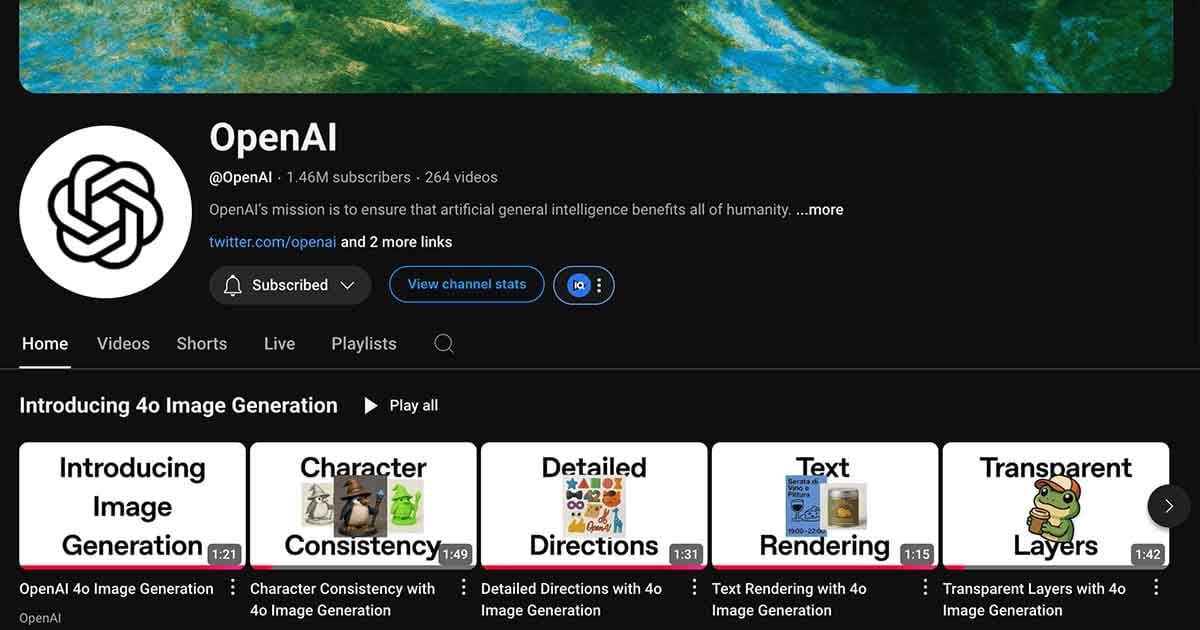Open the twitter.com/openai link
This screenshot has height=630, width=1200.
[x=273, y=242]
